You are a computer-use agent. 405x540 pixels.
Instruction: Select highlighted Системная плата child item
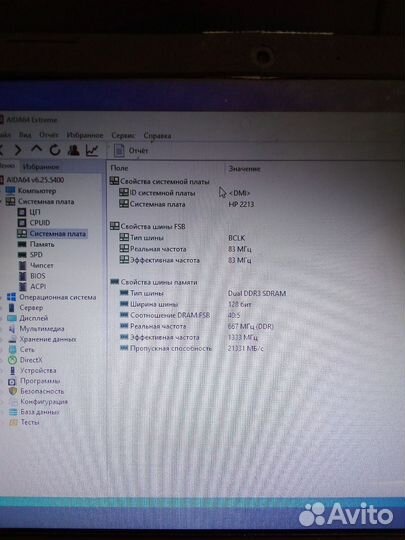click(x=58, y=233)
